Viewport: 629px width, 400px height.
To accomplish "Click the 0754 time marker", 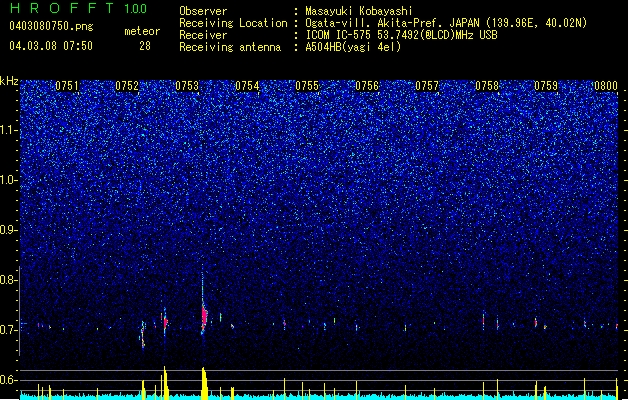I will point(247,86).
